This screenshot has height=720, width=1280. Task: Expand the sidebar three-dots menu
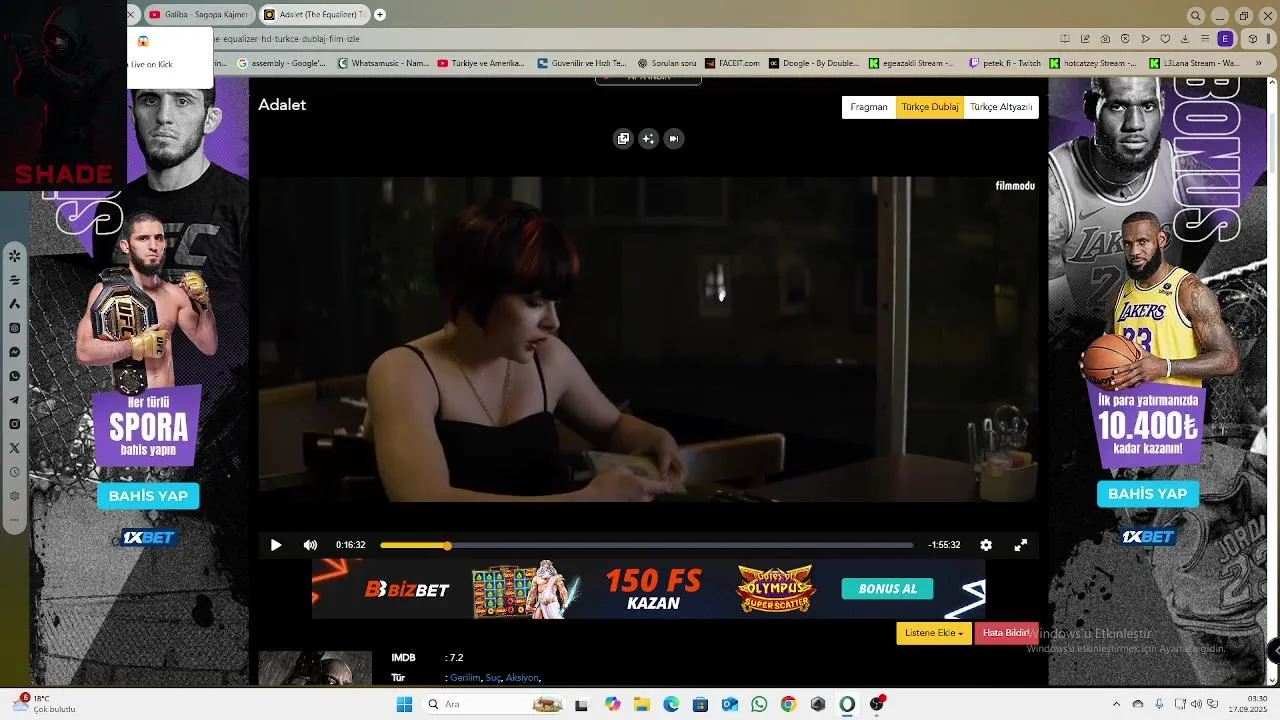[14, 520]
